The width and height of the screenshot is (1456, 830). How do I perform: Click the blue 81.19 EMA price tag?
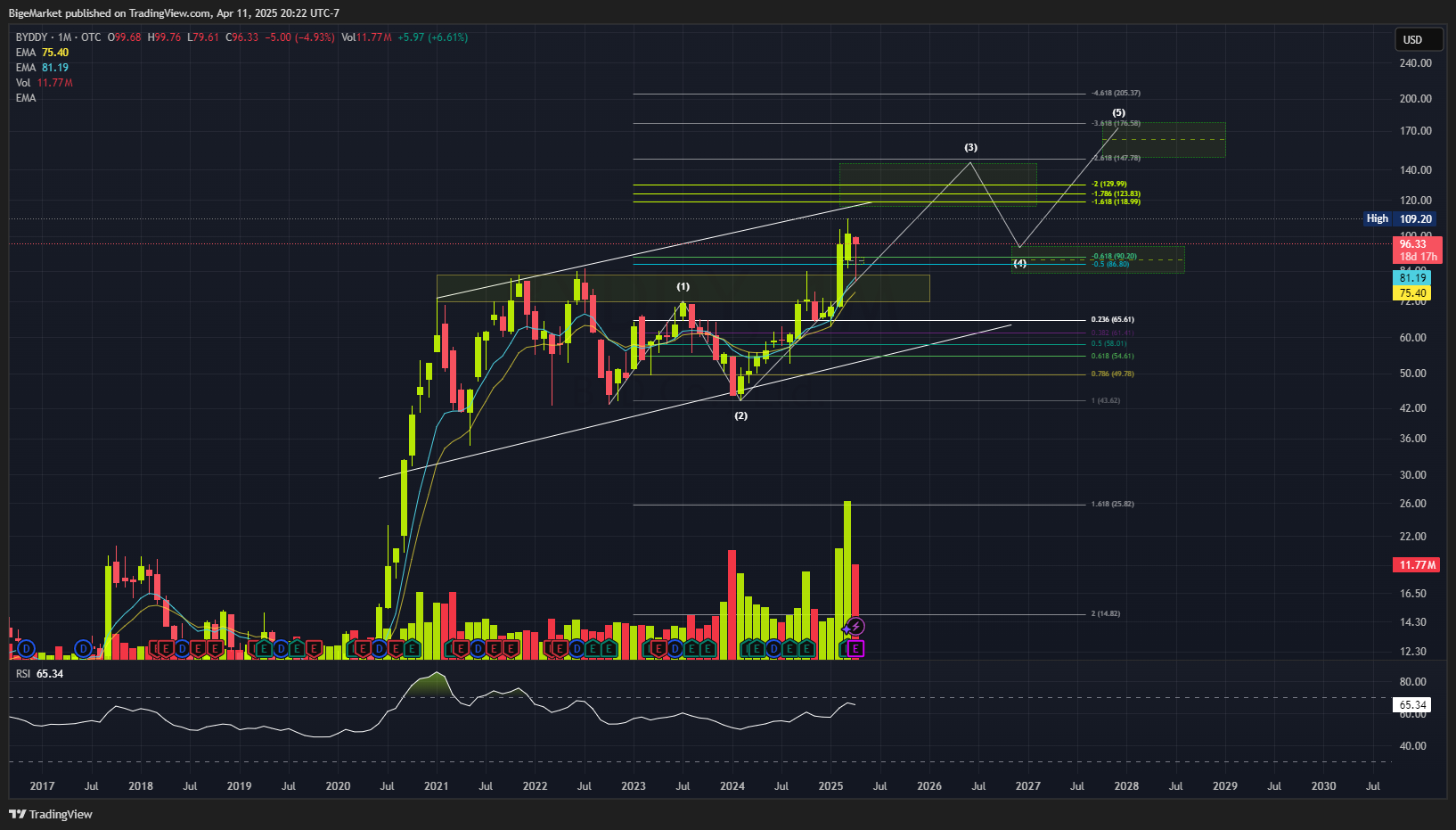1412,278
